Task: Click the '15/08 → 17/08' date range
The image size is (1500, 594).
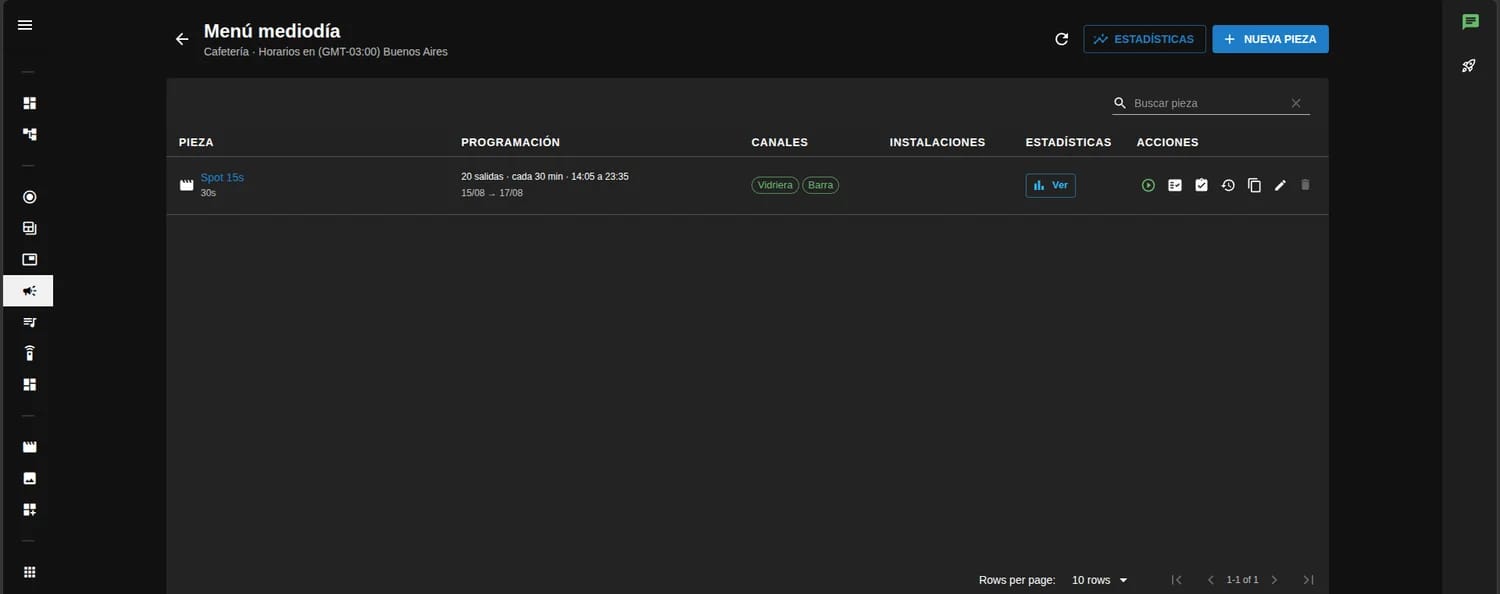Action: (x=492, y=193)
